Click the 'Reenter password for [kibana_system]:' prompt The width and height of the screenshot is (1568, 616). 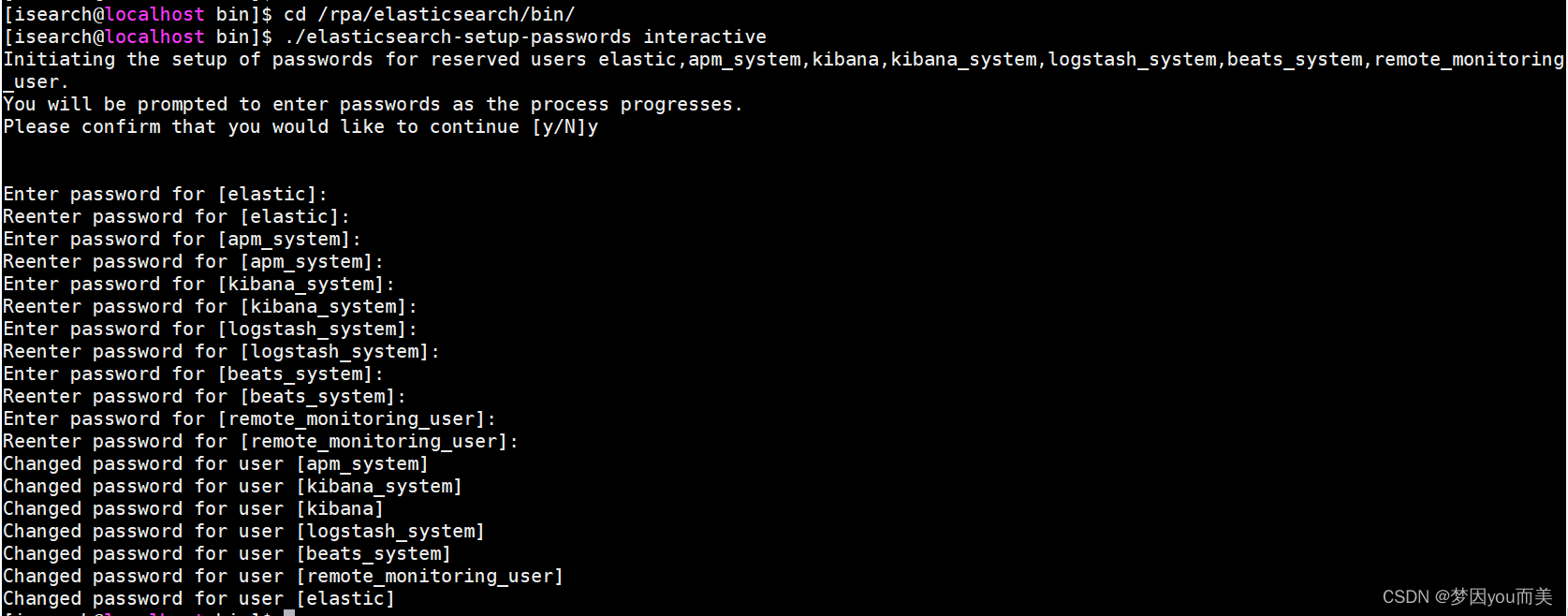pyautogui.click(x=211, y=306)
